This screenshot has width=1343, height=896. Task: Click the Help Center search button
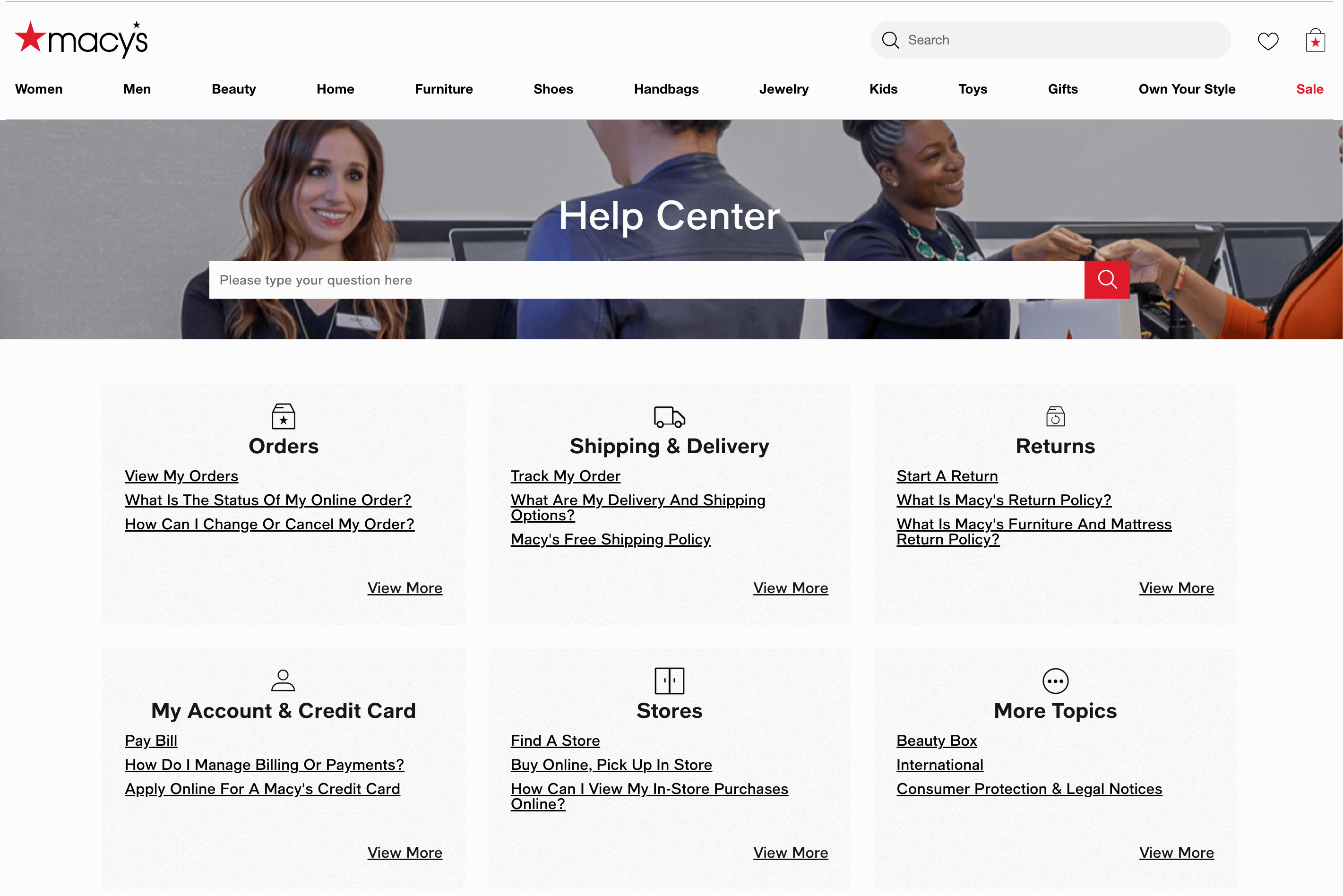pyautogui.click(x=1107, y=279)
